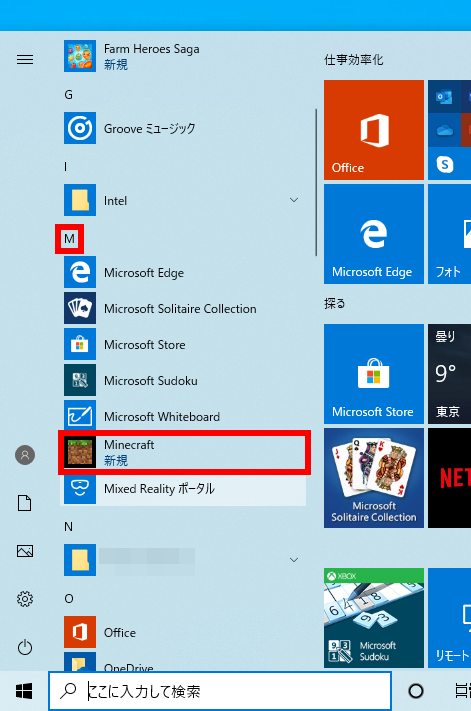Click in the ここに入力して検索 search box

click(x=220, y=691)
